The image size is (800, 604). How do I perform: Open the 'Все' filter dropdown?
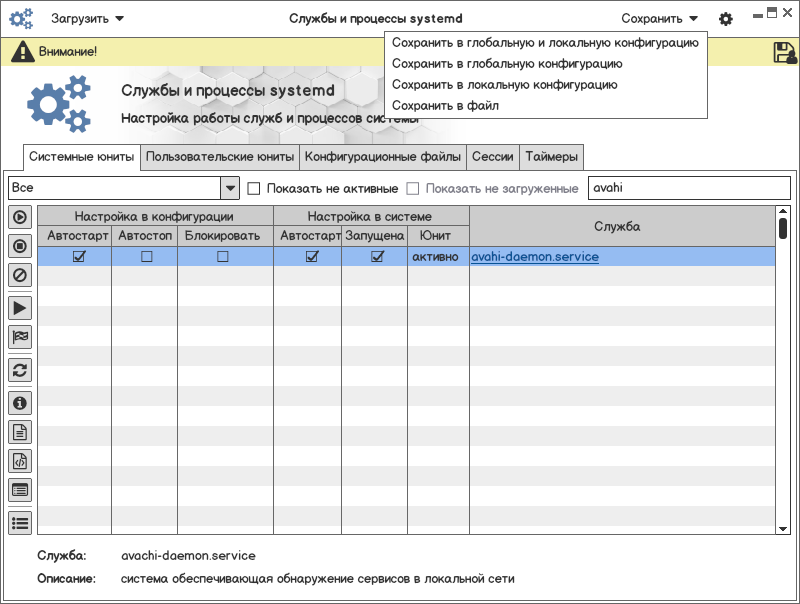click(x=229, y=188)
